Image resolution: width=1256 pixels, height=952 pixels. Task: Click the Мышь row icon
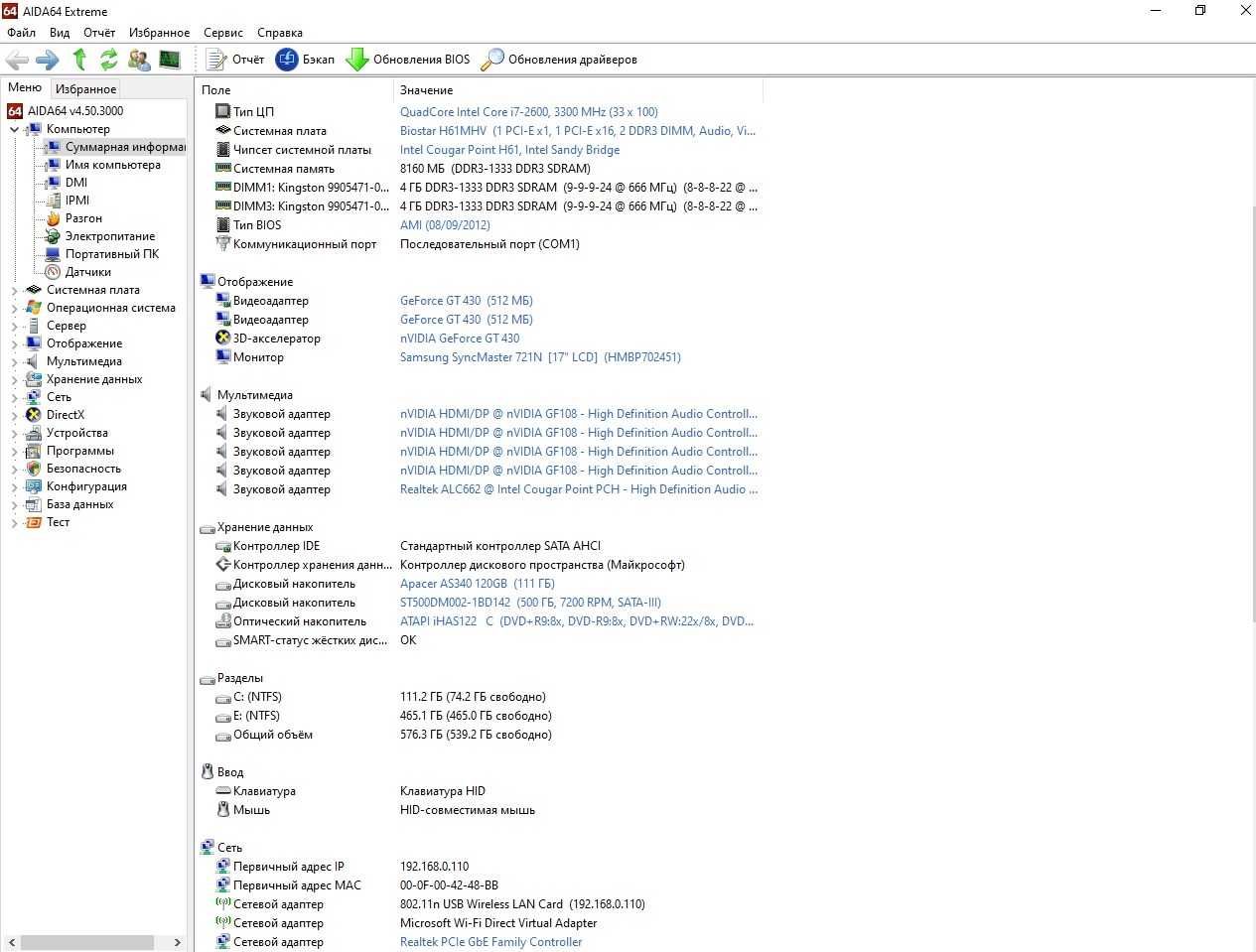click(x=222, y=809)
